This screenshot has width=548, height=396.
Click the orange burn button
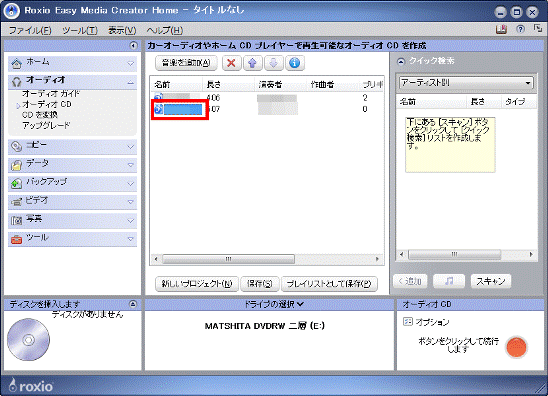[x=516, y=347]
